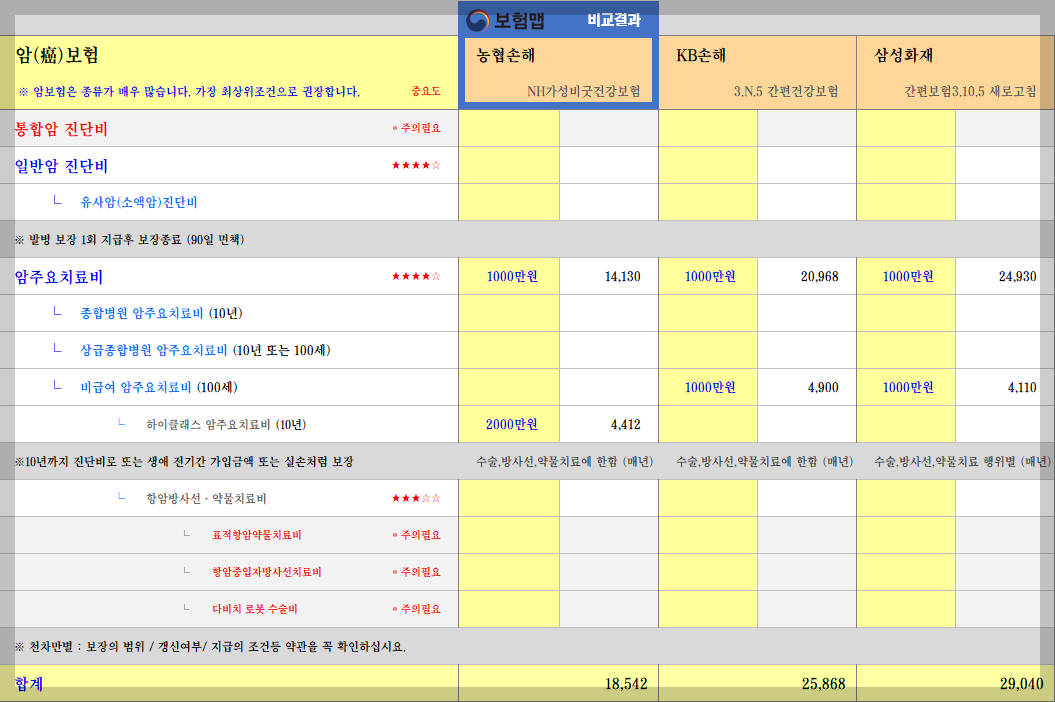Select the 암(癌)보험 title cell
This screenshot has height=702, width=1055.
tap(57, 55)
